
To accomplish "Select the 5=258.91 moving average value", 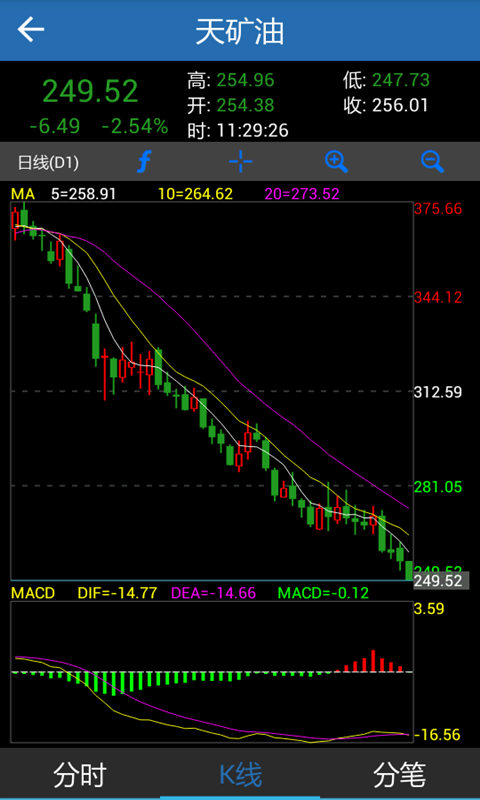I will click(83, 194).
